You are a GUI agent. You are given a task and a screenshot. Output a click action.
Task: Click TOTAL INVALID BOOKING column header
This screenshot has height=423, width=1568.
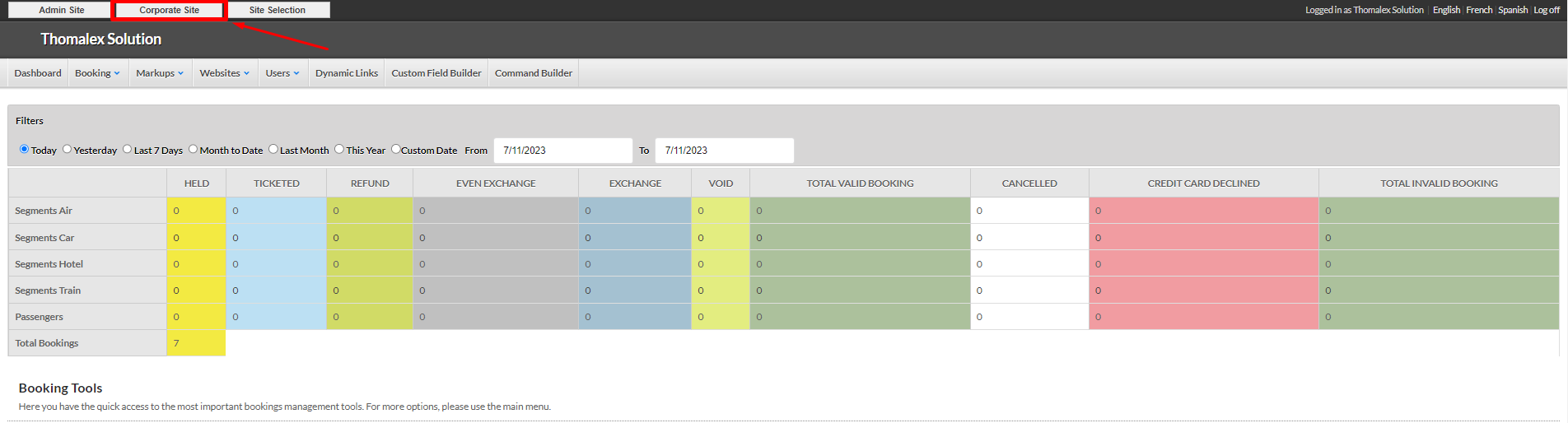point(1439,184)
